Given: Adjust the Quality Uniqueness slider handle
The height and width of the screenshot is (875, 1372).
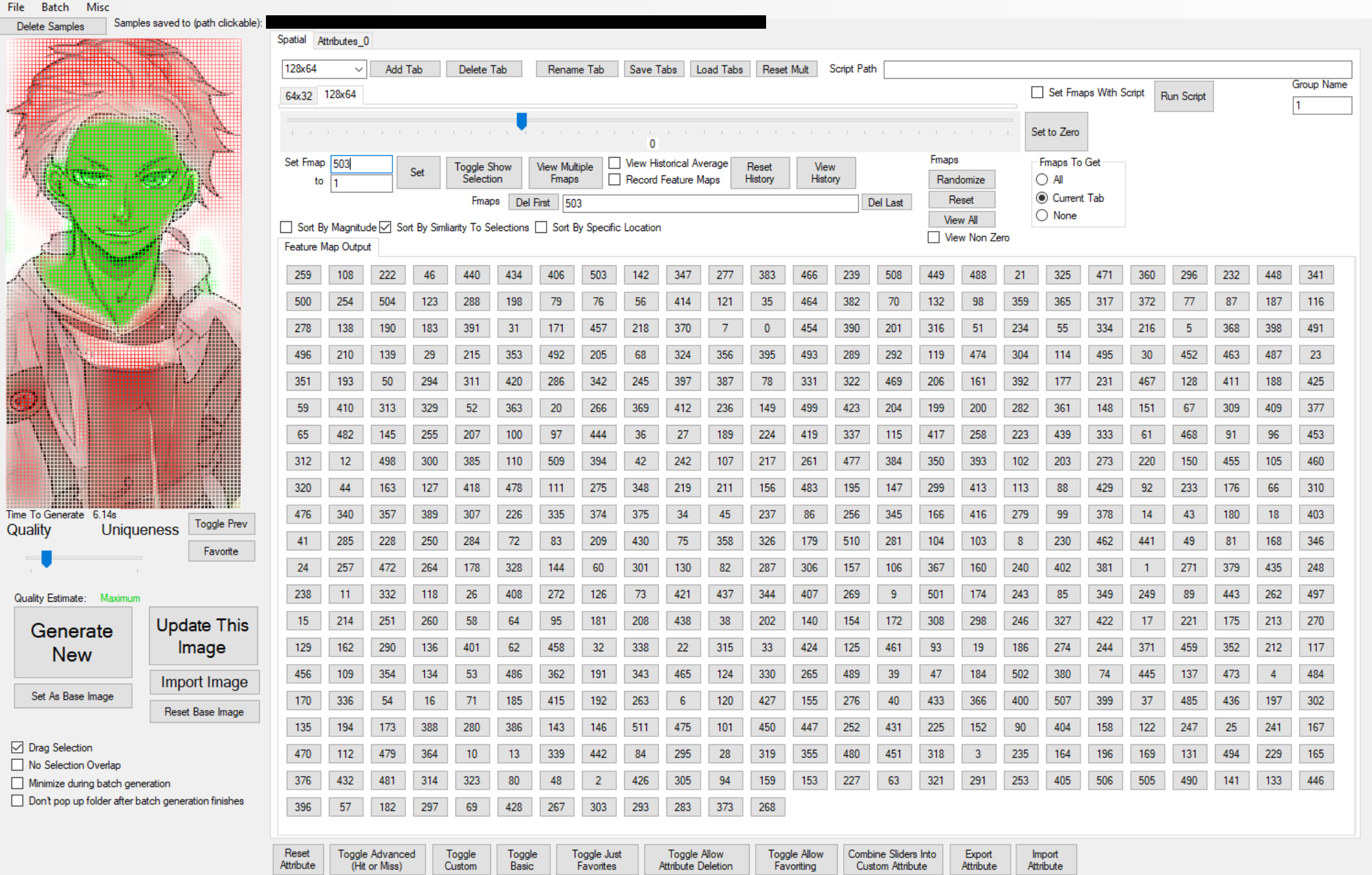Looking at the screenshot, I should point(46,558).
